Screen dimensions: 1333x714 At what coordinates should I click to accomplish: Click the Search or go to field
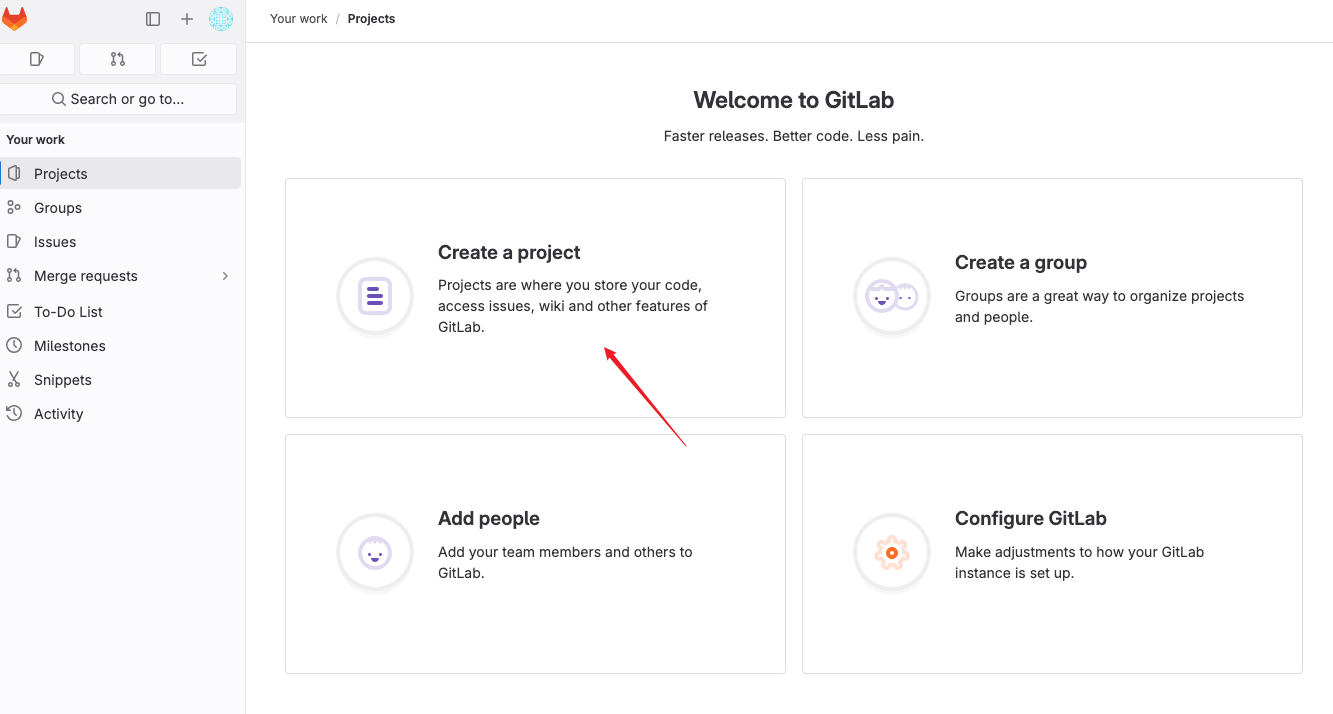118,99
